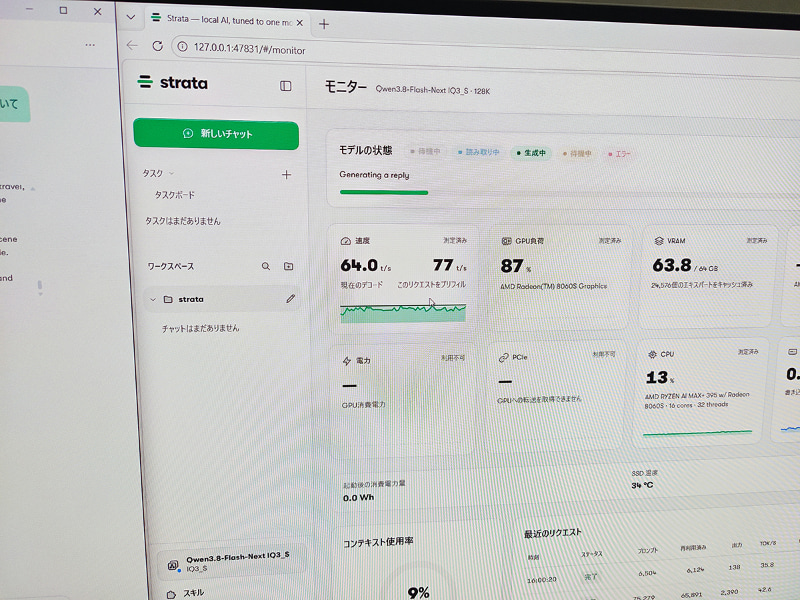The height and width of the screenshot is (600, 800).
Task: Click the address bar showing 127.0.0.1:47831/#/monitor
Action: [x=249, y=49]
